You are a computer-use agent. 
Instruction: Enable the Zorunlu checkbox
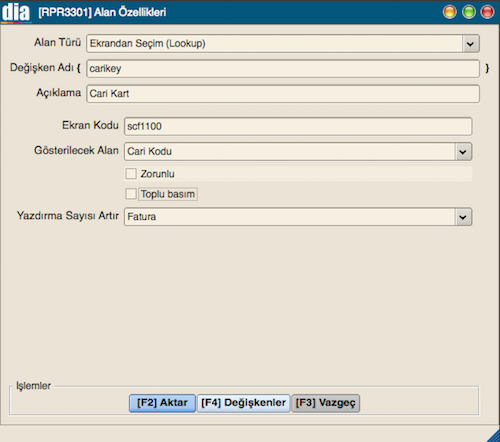point(131,174)
